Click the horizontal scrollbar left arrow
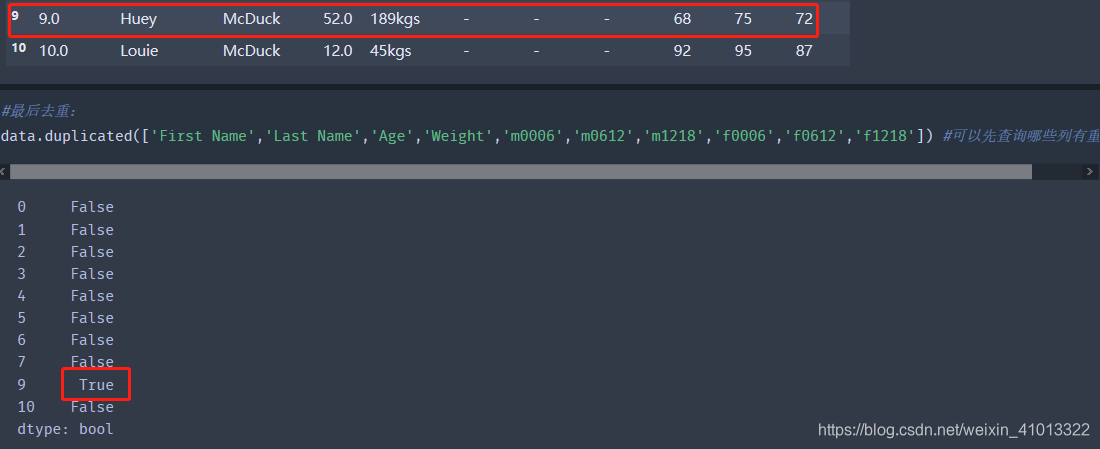This screenshot has width=1100, height=449. point(4,172)
